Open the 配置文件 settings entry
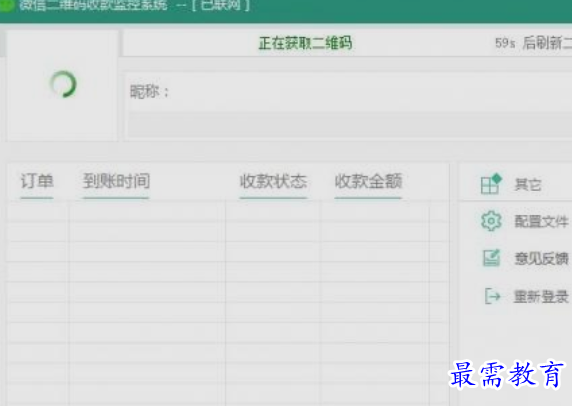Screen dimensions: 572x406 point(541,221)
